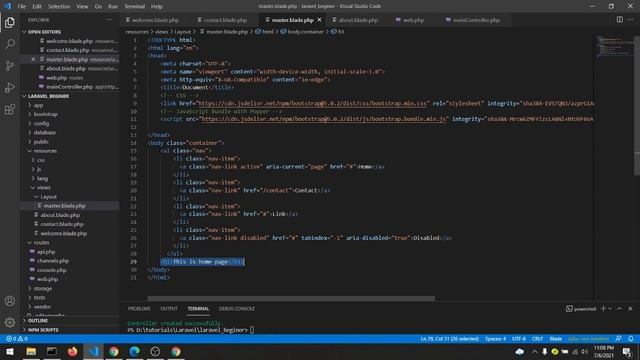Open web.php under routes folder

coord(47,279)
